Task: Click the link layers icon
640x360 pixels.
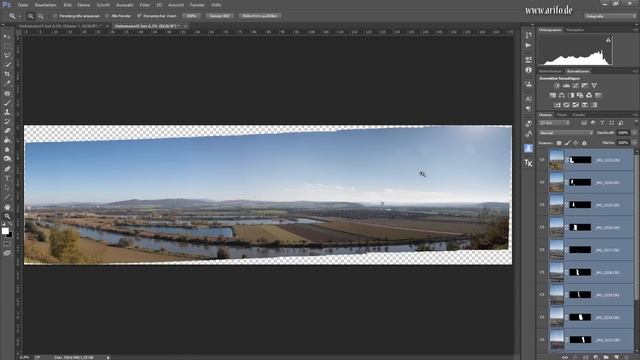Action: click(x=565, y=357)
